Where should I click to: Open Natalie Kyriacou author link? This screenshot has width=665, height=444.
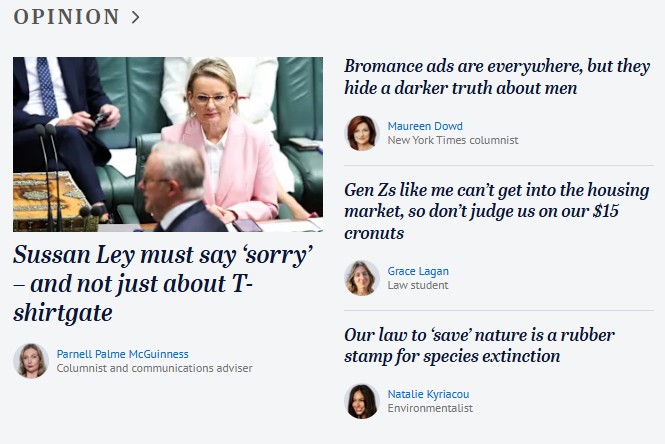[428, 394]
